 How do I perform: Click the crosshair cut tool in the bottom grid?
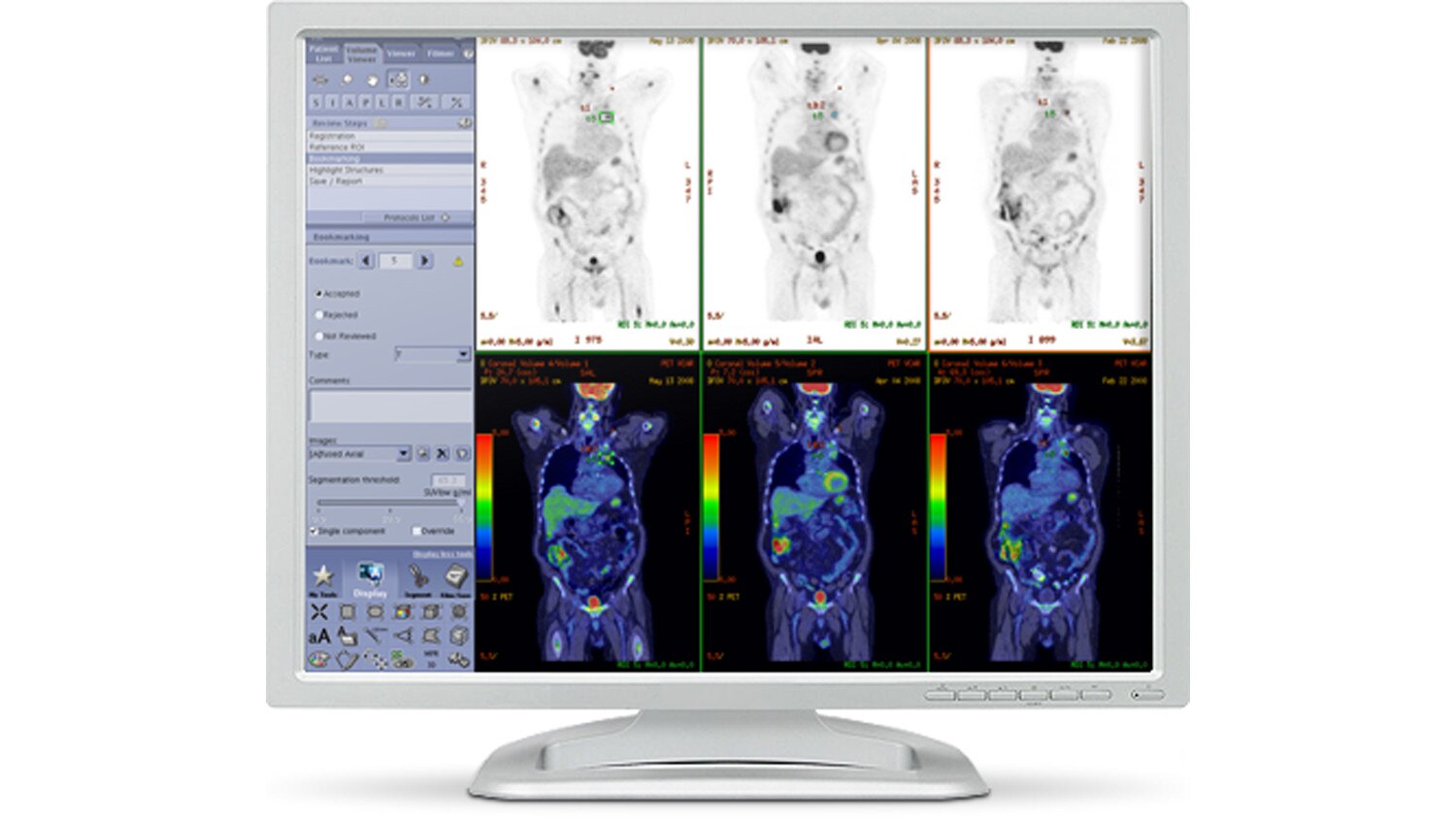[x=319, y=609]
